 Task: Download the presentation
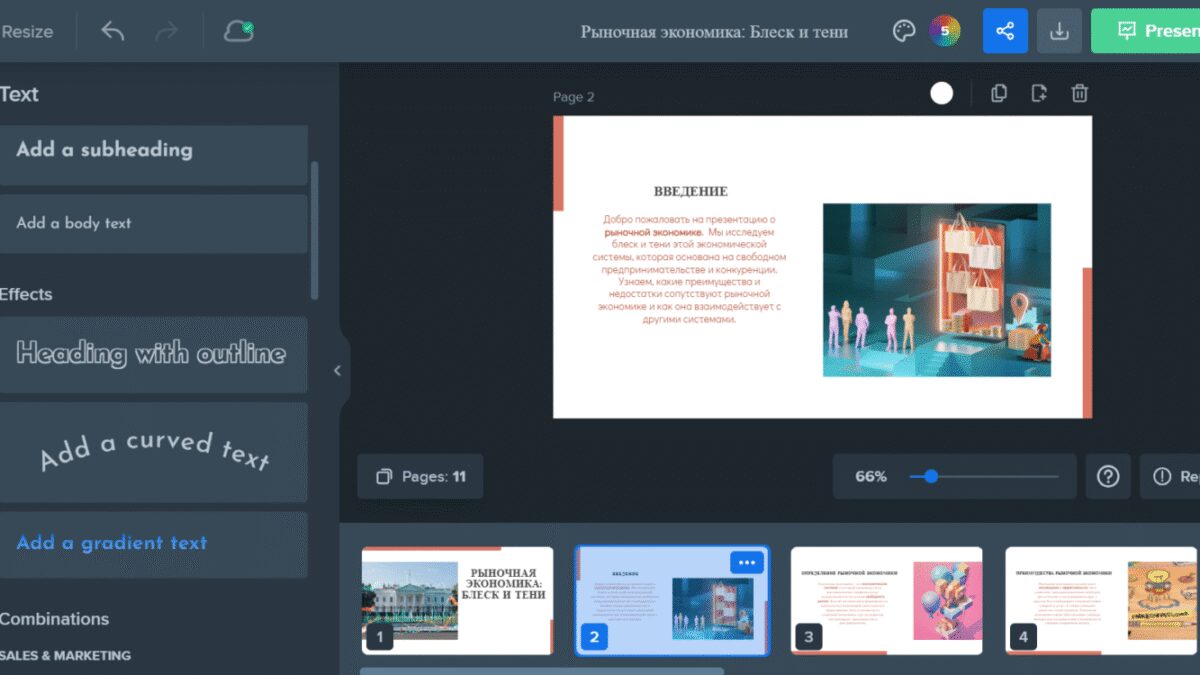(x=1060, y=31)
